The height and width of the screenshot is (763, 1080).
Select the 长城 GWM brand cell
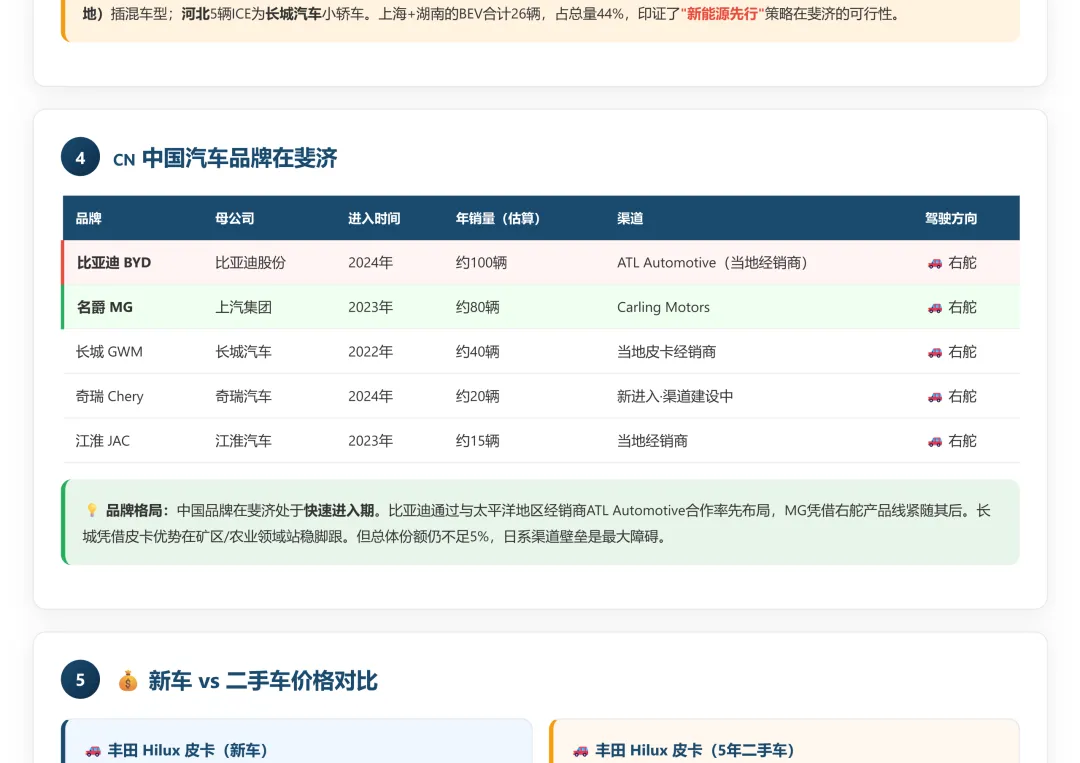click(109, 352)
